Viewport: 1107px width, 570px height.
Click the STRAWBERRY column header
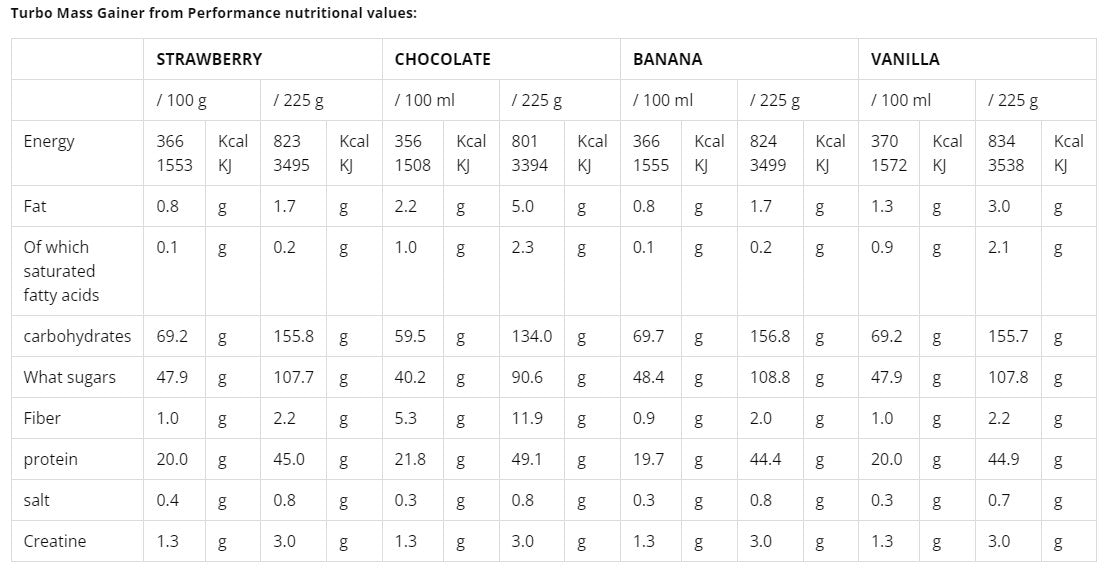209,59
